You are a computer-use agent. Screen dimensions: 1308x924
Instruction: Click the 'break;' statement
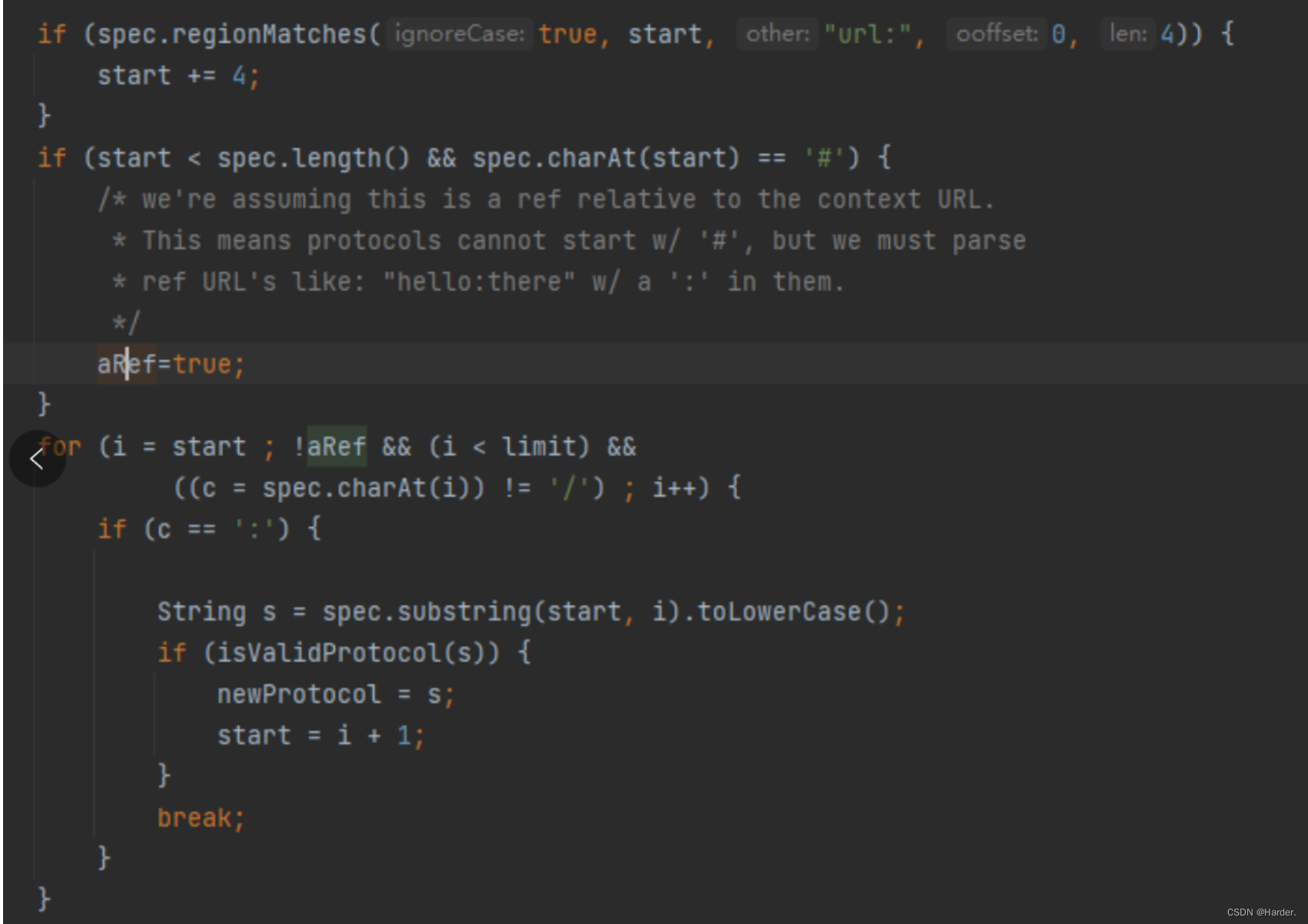tap(201, 819)
